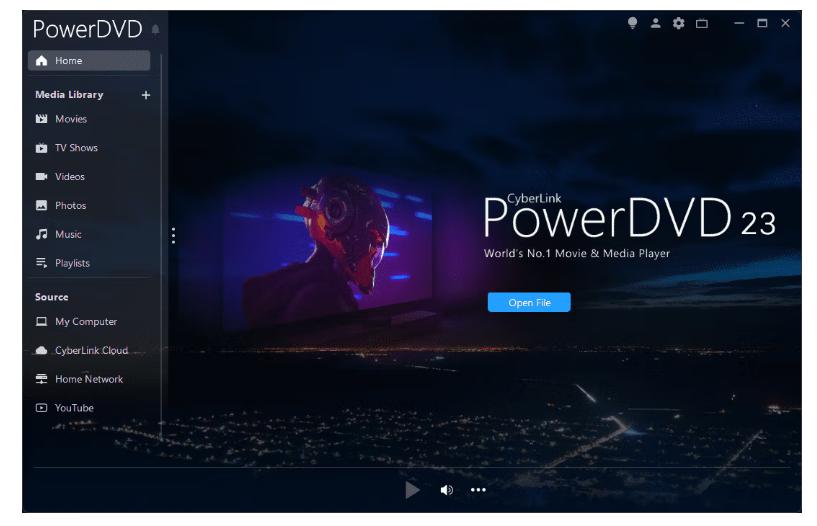Click the notification bell beside PowerDVD

coord(155,29)
